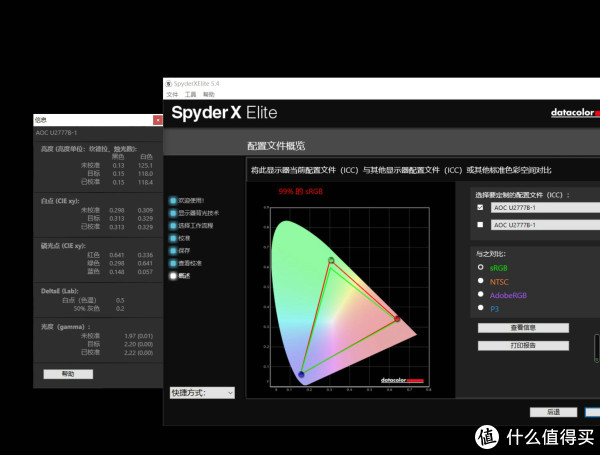Go to the 显示器背光技术 step label
This screenshot has height=455, width=600.
199,213
